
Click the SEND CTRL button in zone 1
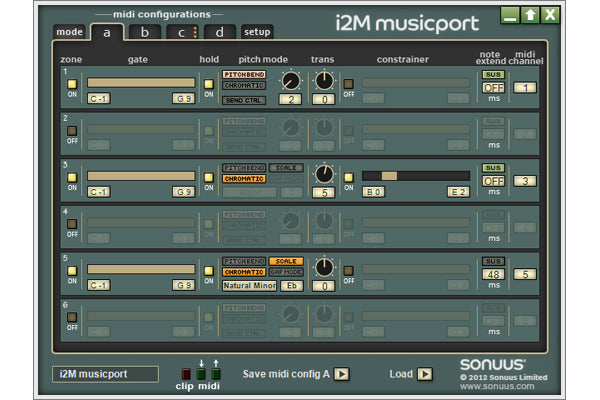243,100
